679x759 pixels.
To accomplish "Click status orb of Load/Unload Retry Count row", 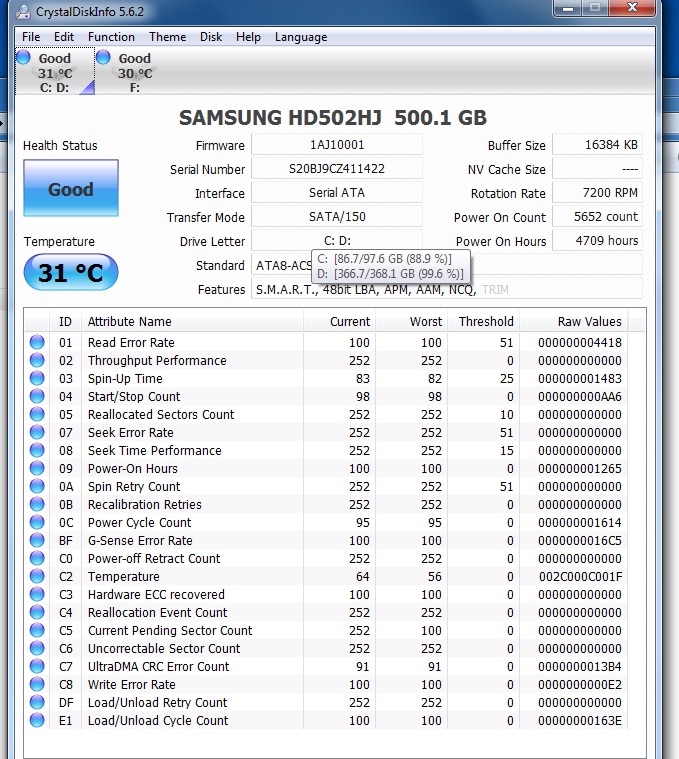I will [37, 702].
